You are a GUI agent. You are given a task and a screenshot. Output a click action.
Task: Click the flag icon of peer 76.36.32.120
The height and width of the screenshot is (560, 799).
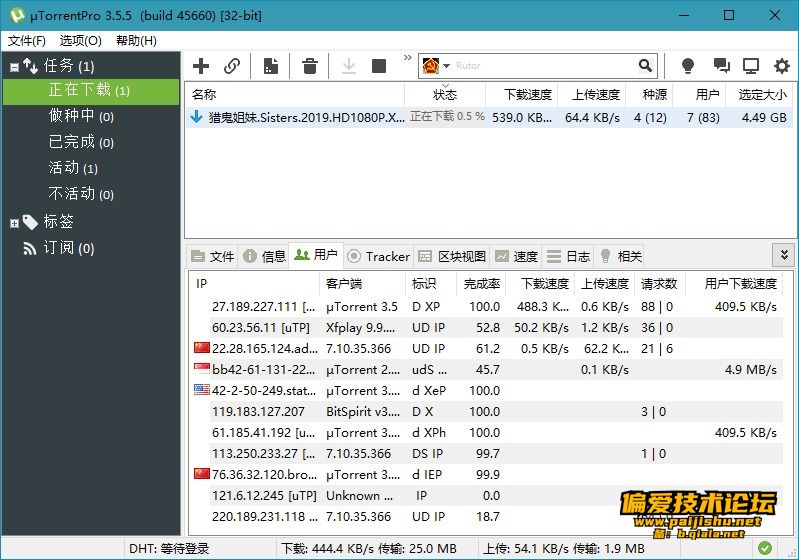202,473
